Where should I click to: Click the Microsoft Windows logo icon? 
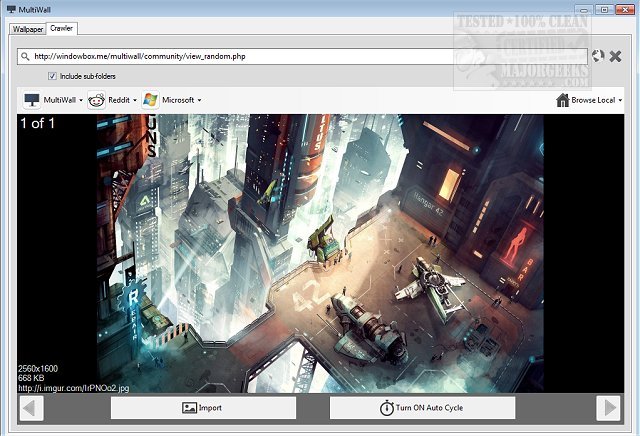pos(150,100)
